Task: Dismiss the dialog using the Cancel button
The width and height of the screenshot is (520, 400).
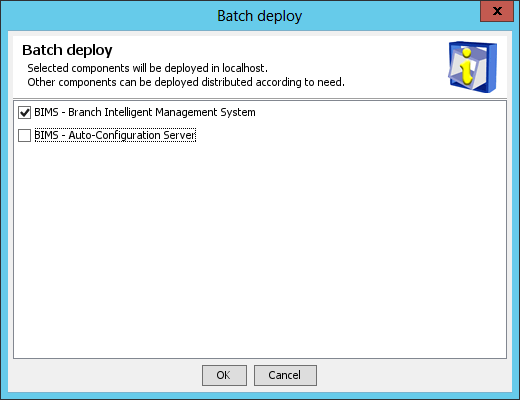Action: 285,375
